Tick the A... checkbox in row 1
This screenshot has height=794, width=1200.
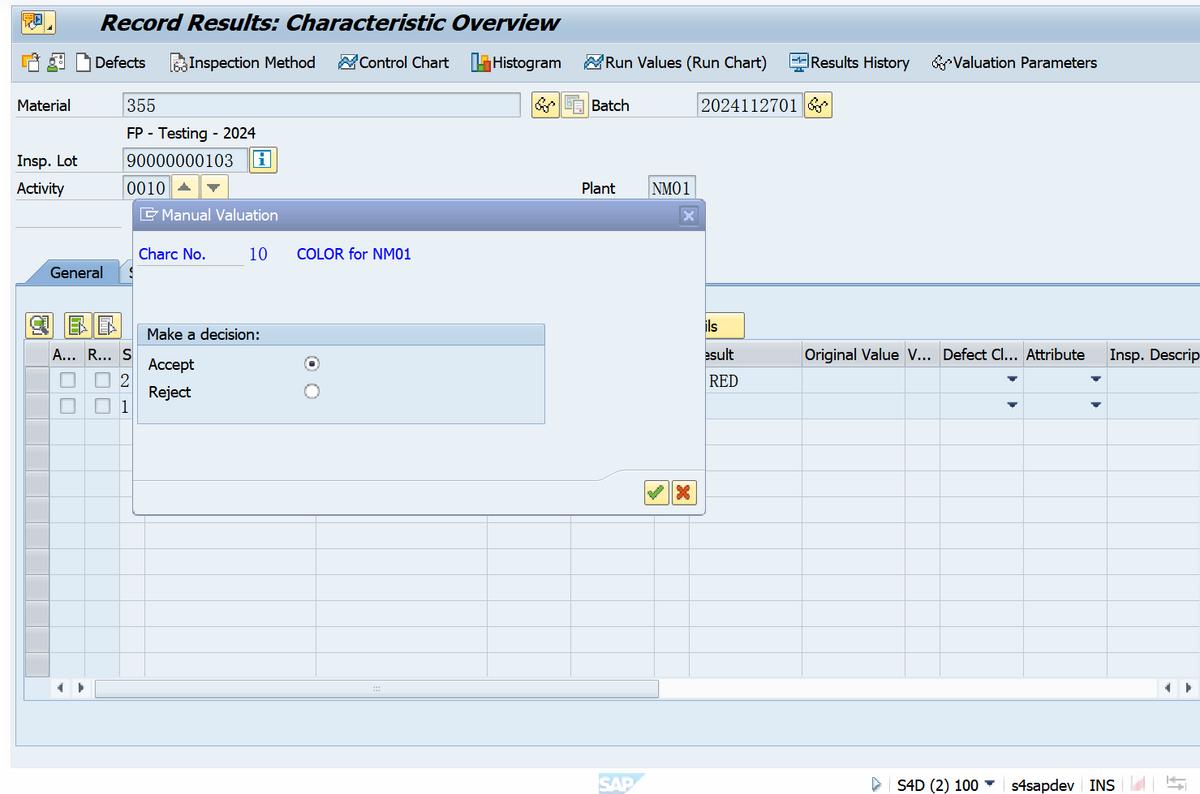pos(67,406)
